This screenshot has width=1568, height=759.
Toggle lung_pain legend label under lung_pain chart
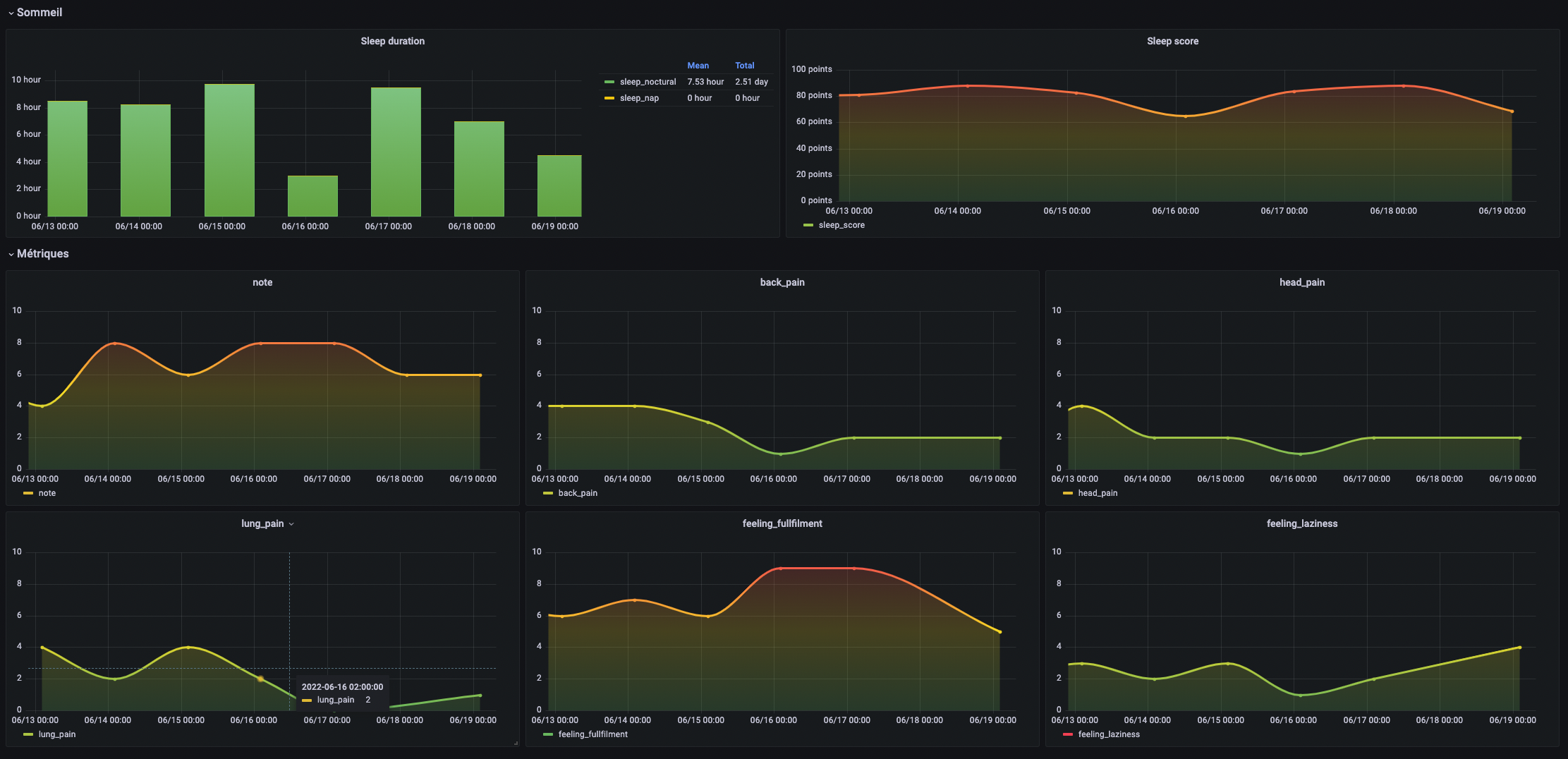point(57,734)
